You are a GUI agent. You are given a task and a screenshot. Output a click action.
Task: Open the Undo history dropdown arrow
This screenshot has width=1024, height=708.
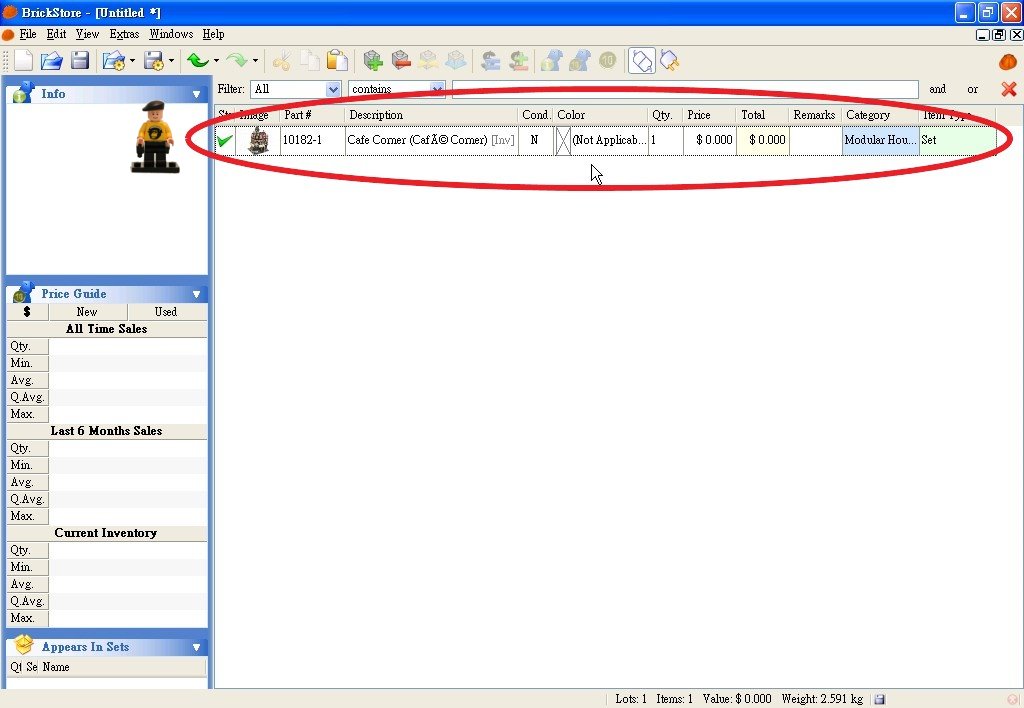[216, 61]
